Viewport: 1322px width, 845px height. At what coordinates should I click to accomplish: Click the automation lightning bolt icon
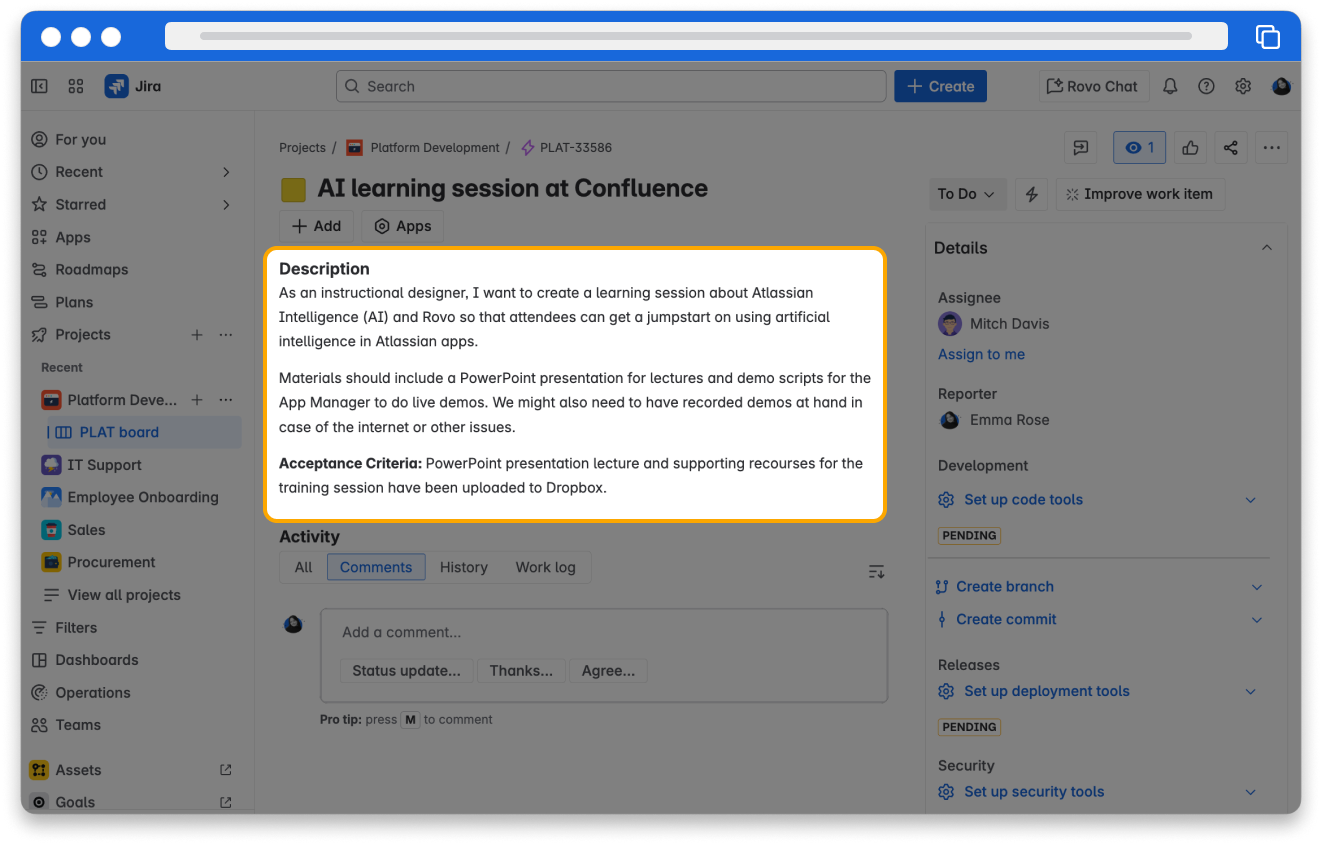[1031, 194]
